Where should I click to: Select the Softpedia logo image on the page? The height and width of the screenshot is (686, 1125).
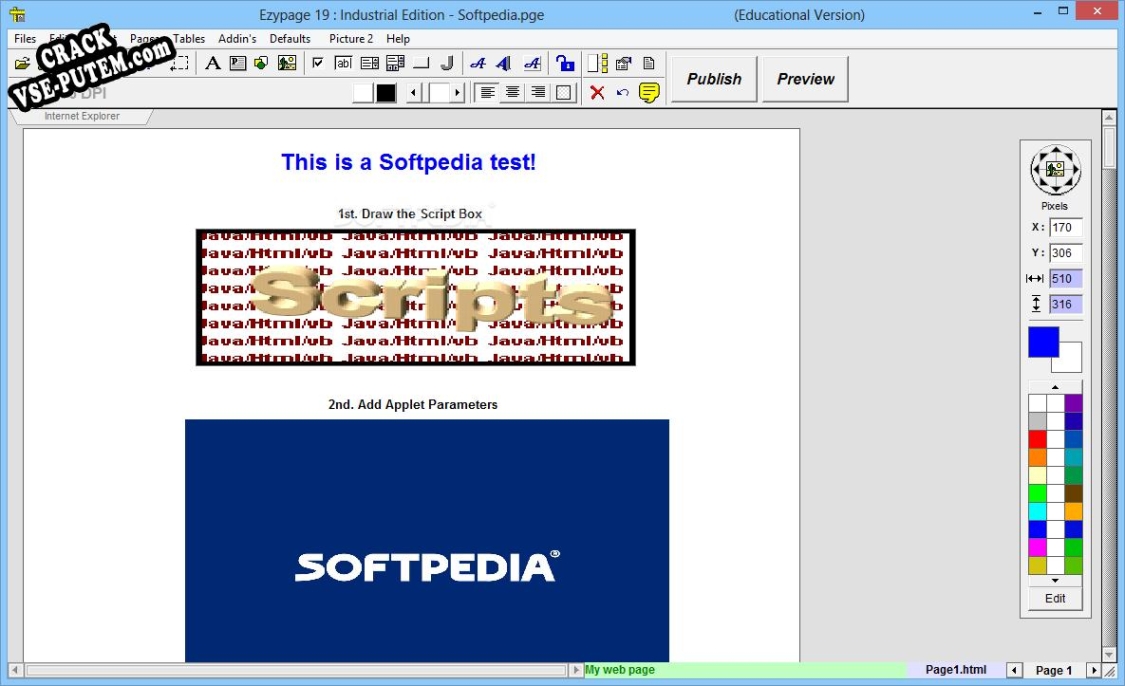tap(427, 540)
